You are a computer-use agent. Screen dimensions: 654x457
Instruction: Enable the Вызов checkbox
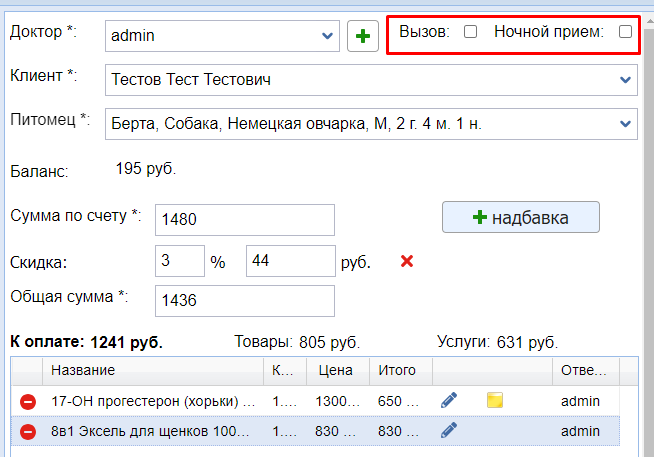click(x=470, y=32)
